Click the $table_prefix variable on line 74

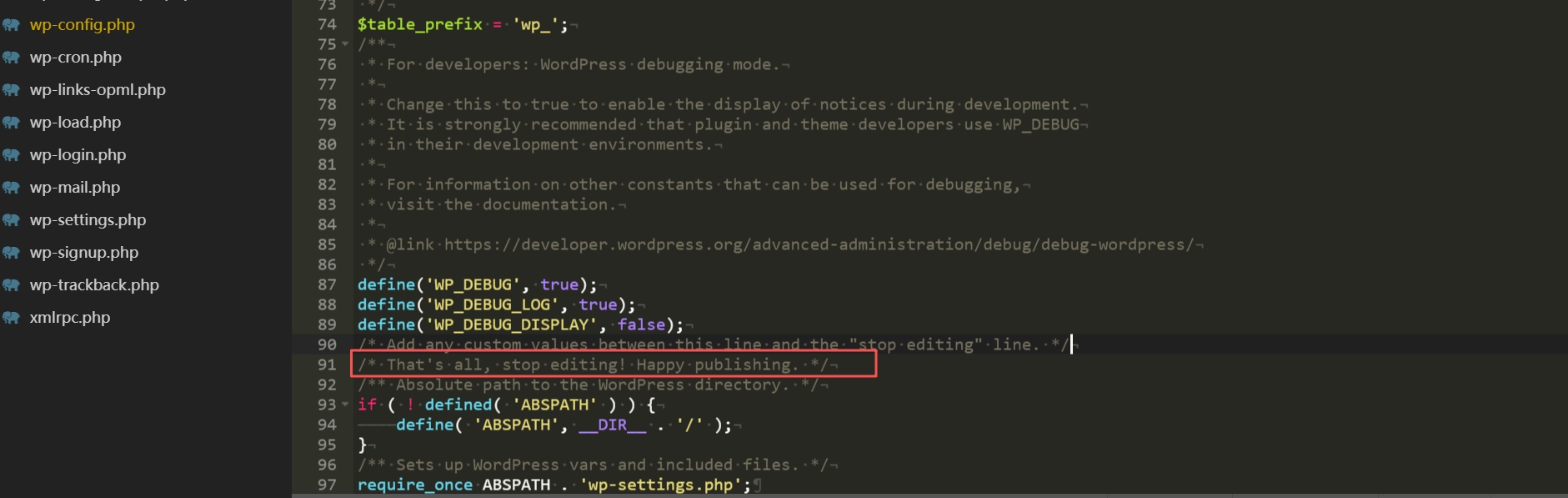419,24
